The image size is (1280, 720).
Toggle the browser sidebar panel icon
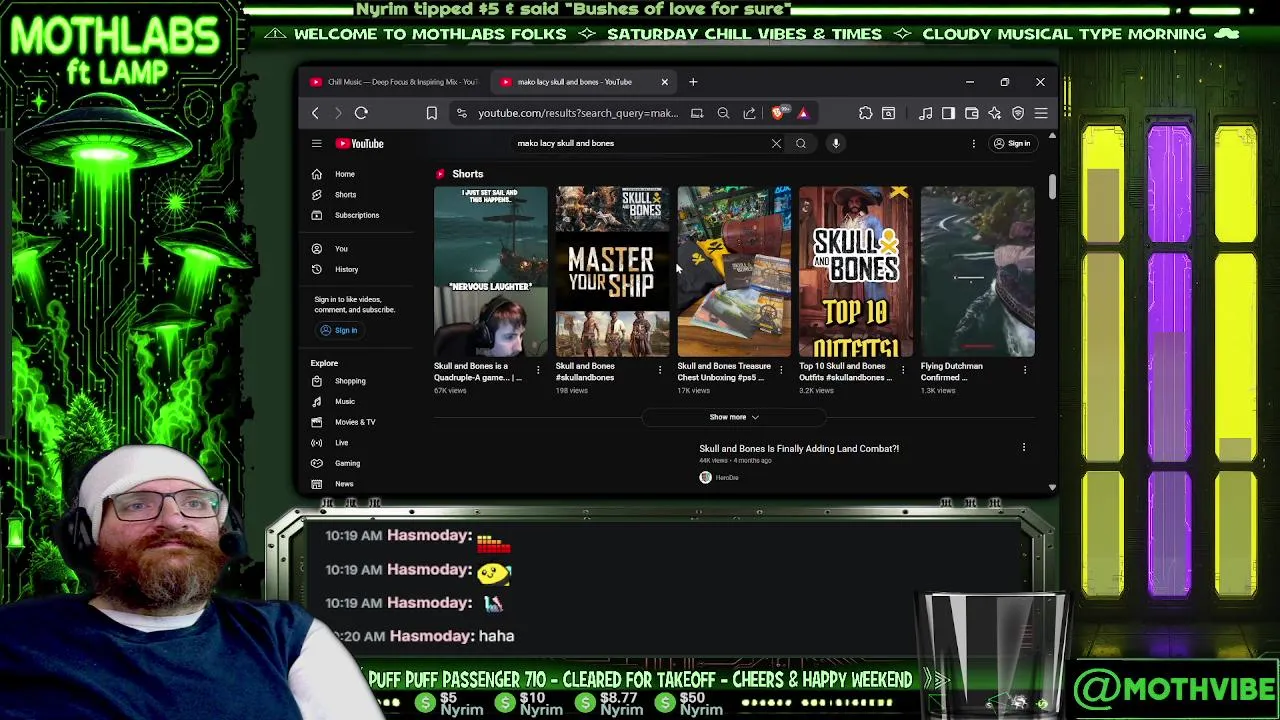948,113
